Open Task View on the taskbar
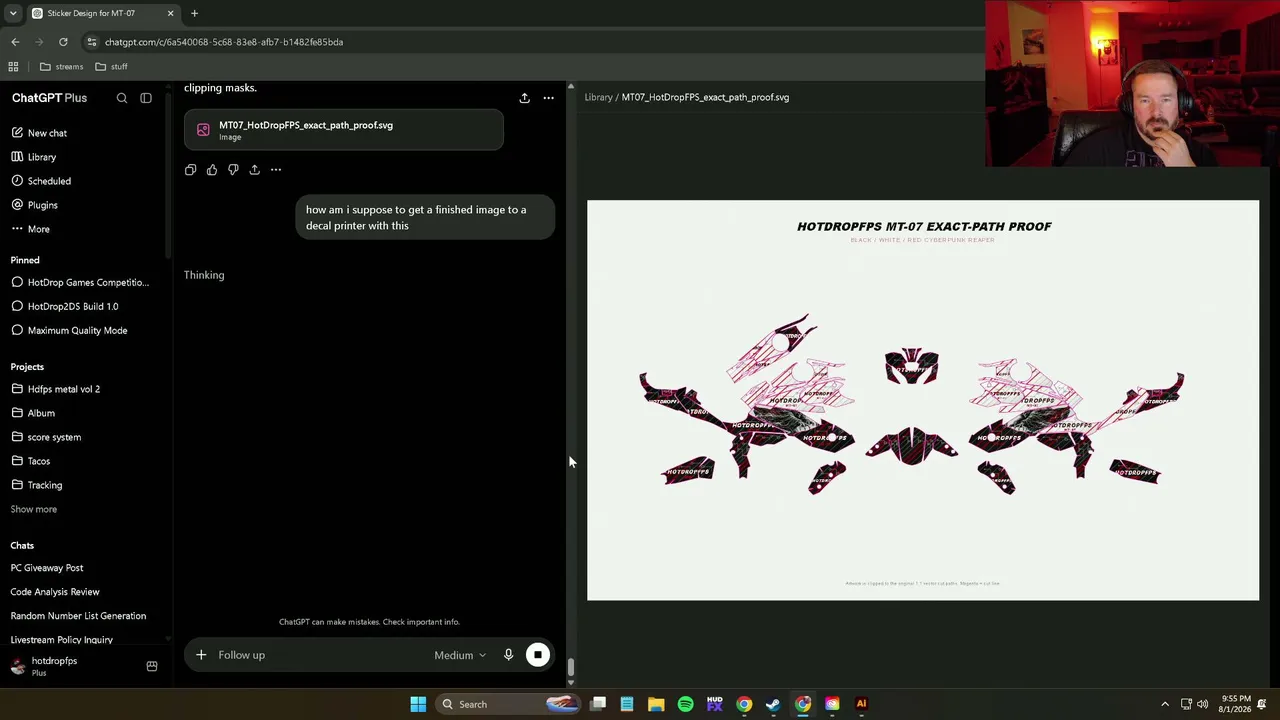The image size is (1280, 720). (x=598, y=704)
